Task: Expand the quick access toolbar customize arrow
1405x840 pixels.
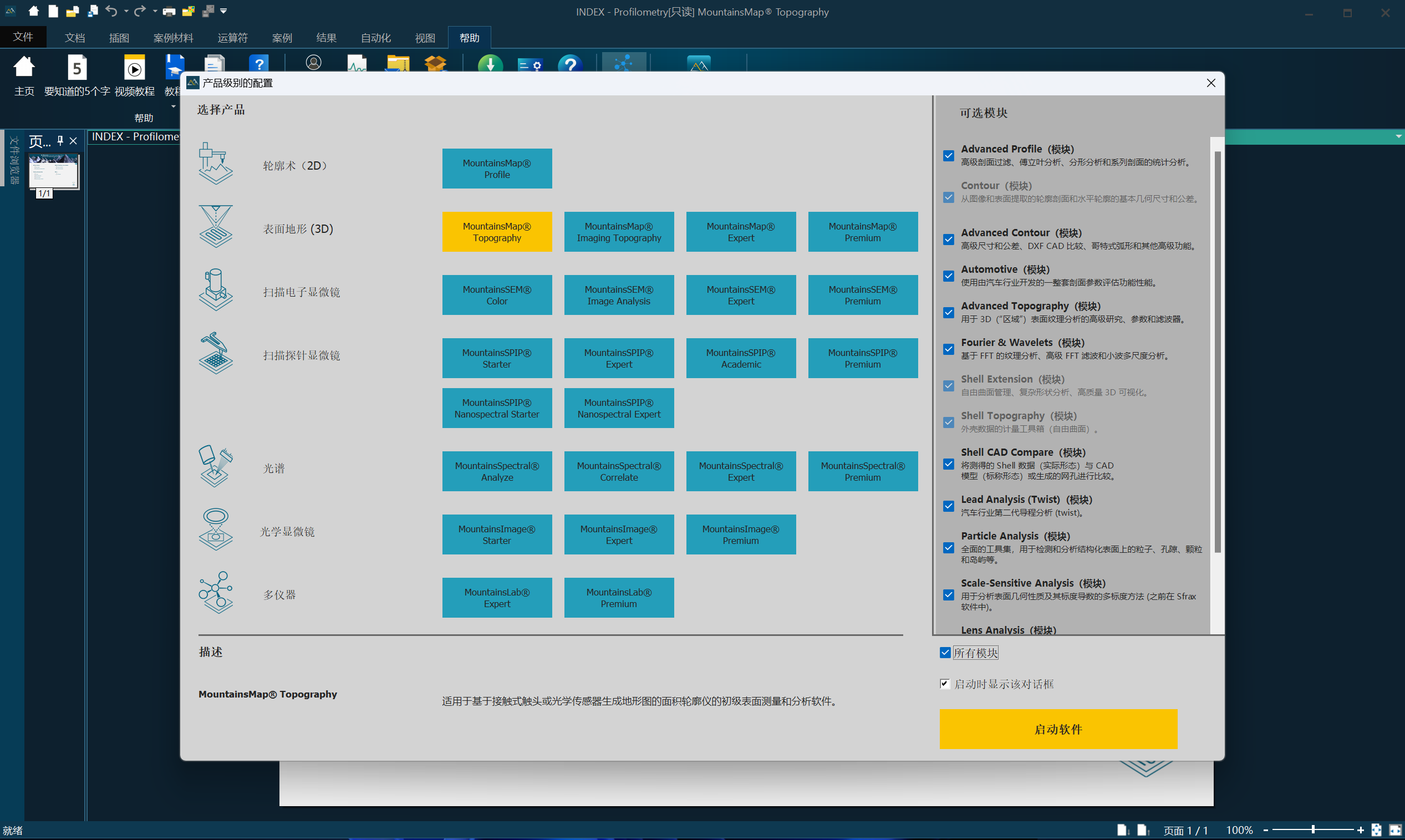Action: (x=223, y=11)
